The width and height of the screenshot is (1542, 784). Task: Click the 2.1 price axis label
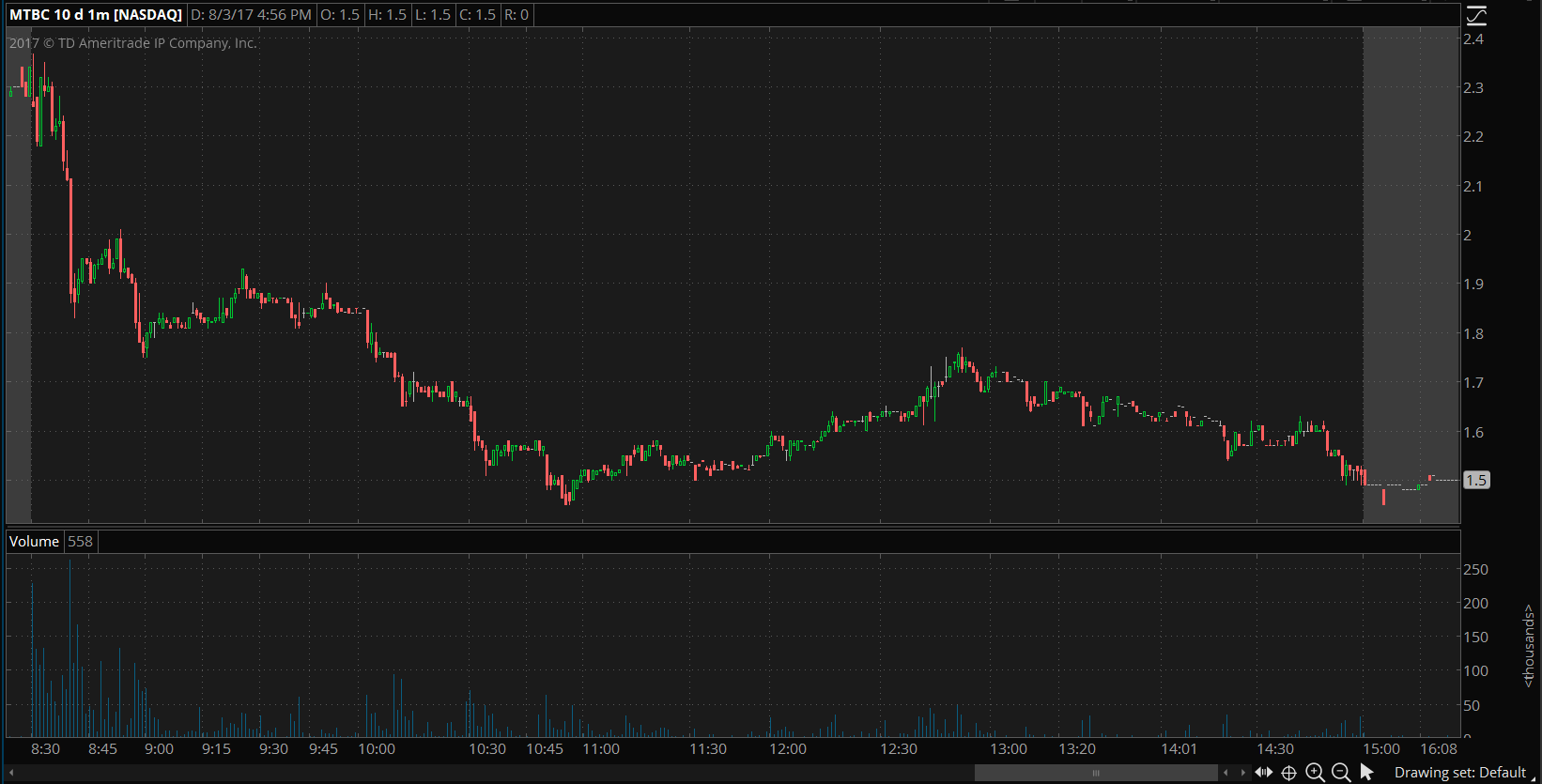(1473, 186)
